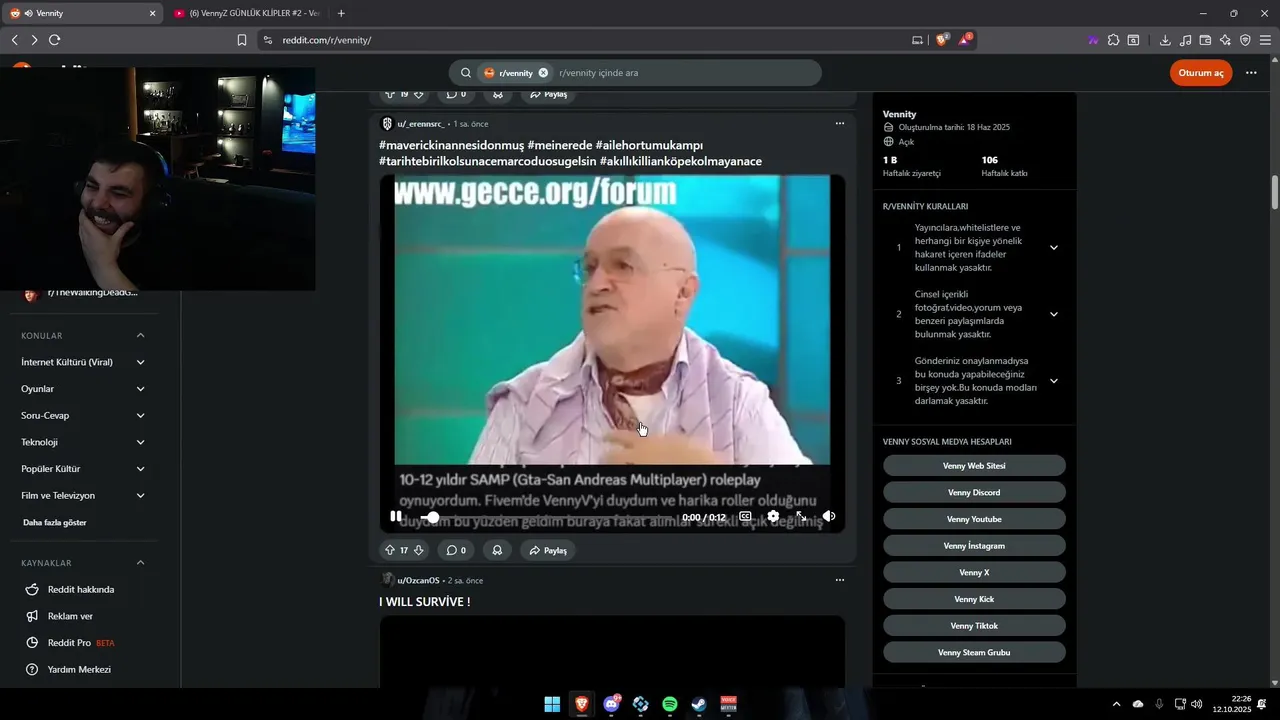Pause the video in the erennsrc post
This screenshot has height=720, width=1280.
point(396,517)
